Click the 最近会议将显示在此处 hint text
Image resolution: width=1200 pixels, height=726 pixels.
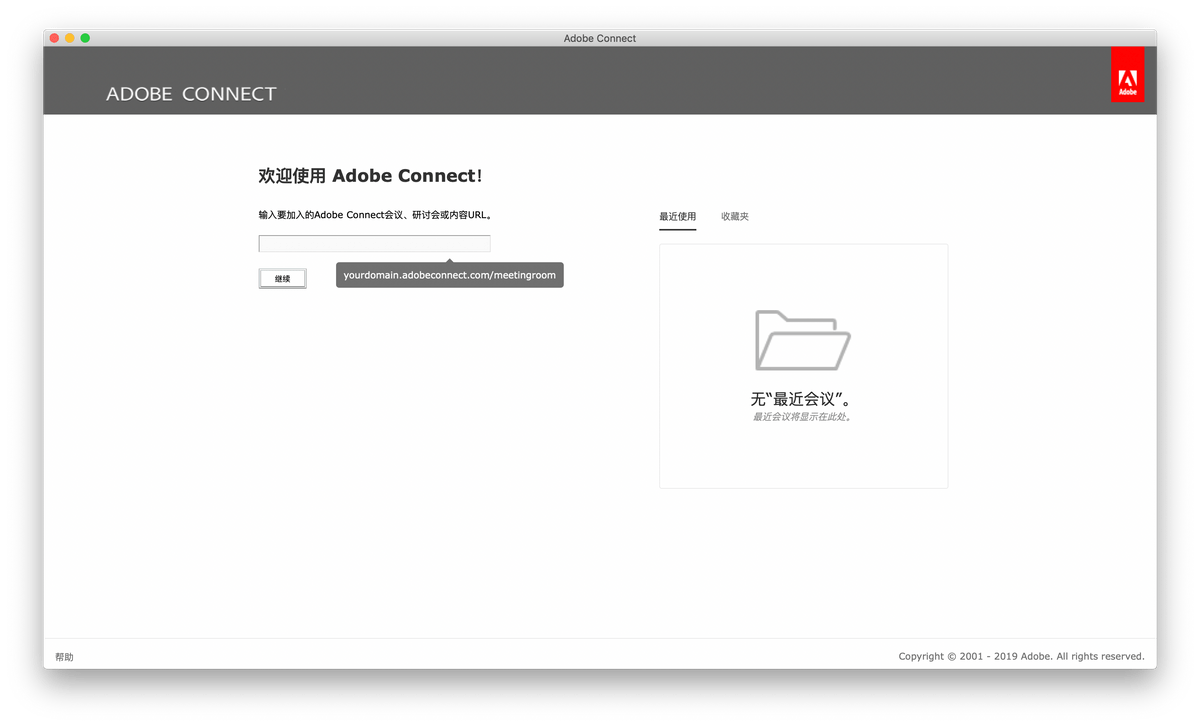pos(803,417)
